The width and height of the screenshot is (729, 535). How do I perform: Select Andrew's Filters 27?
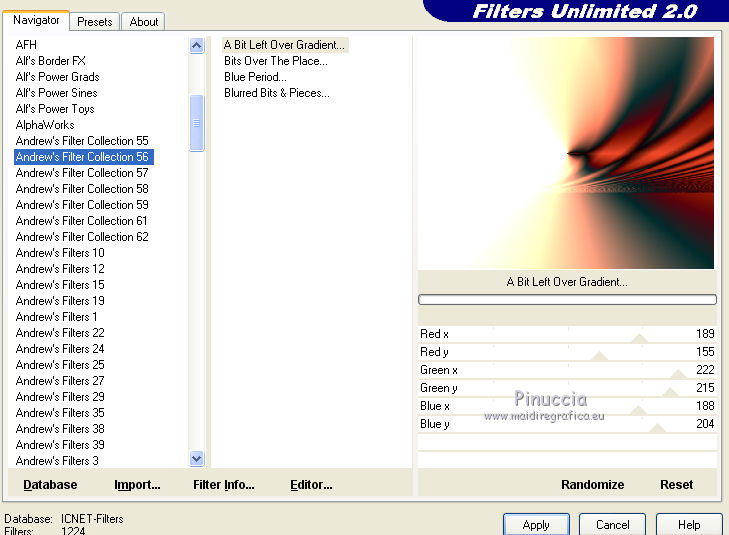pos(60,381)
